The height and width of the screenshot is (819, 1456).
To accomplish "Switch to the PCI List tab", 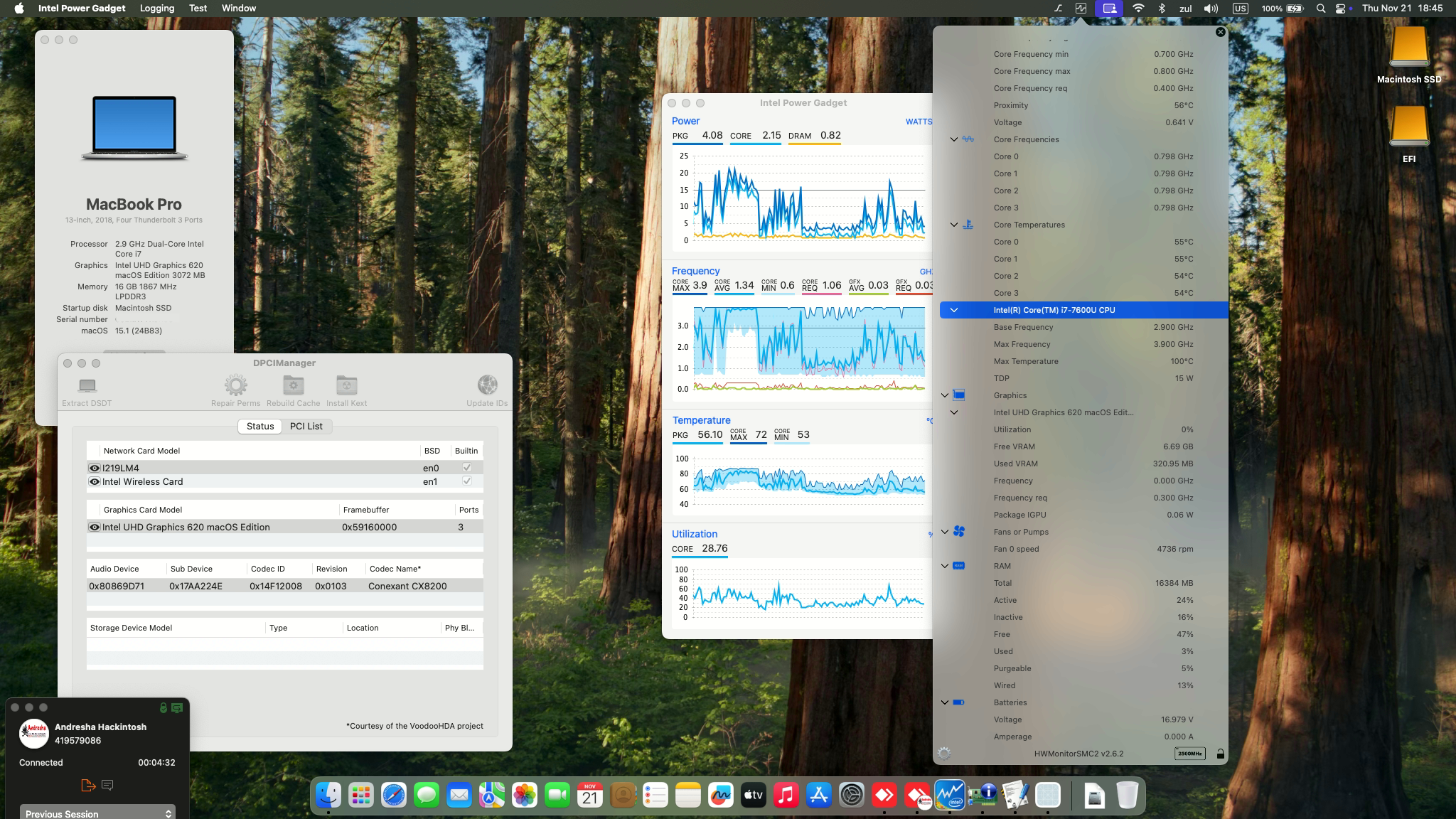I will tap(306, 426).
